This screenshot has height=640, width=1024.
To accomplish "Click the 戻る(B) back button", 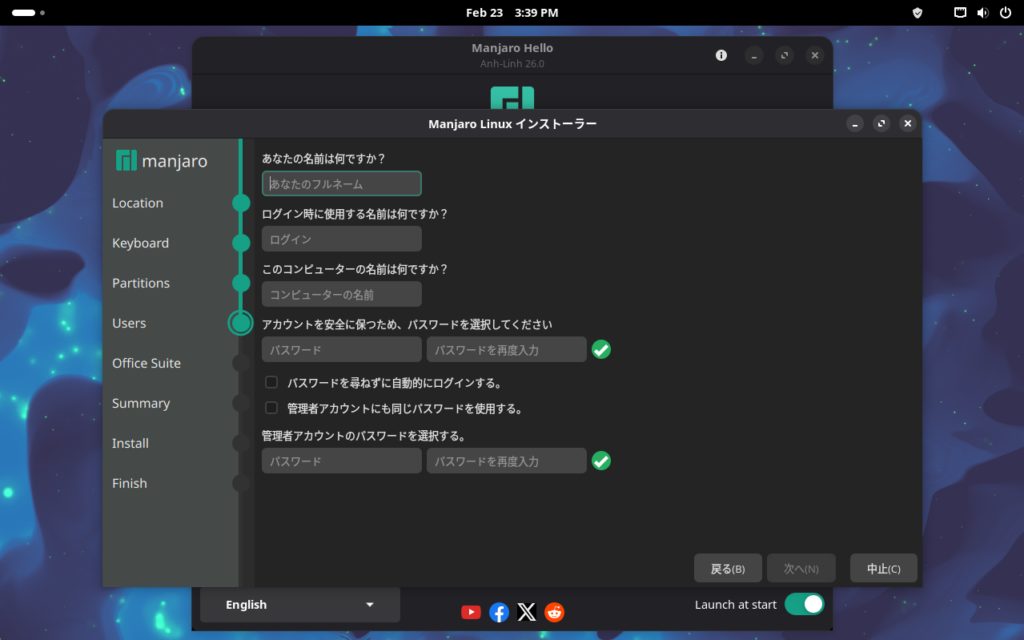I will point(728,568).
